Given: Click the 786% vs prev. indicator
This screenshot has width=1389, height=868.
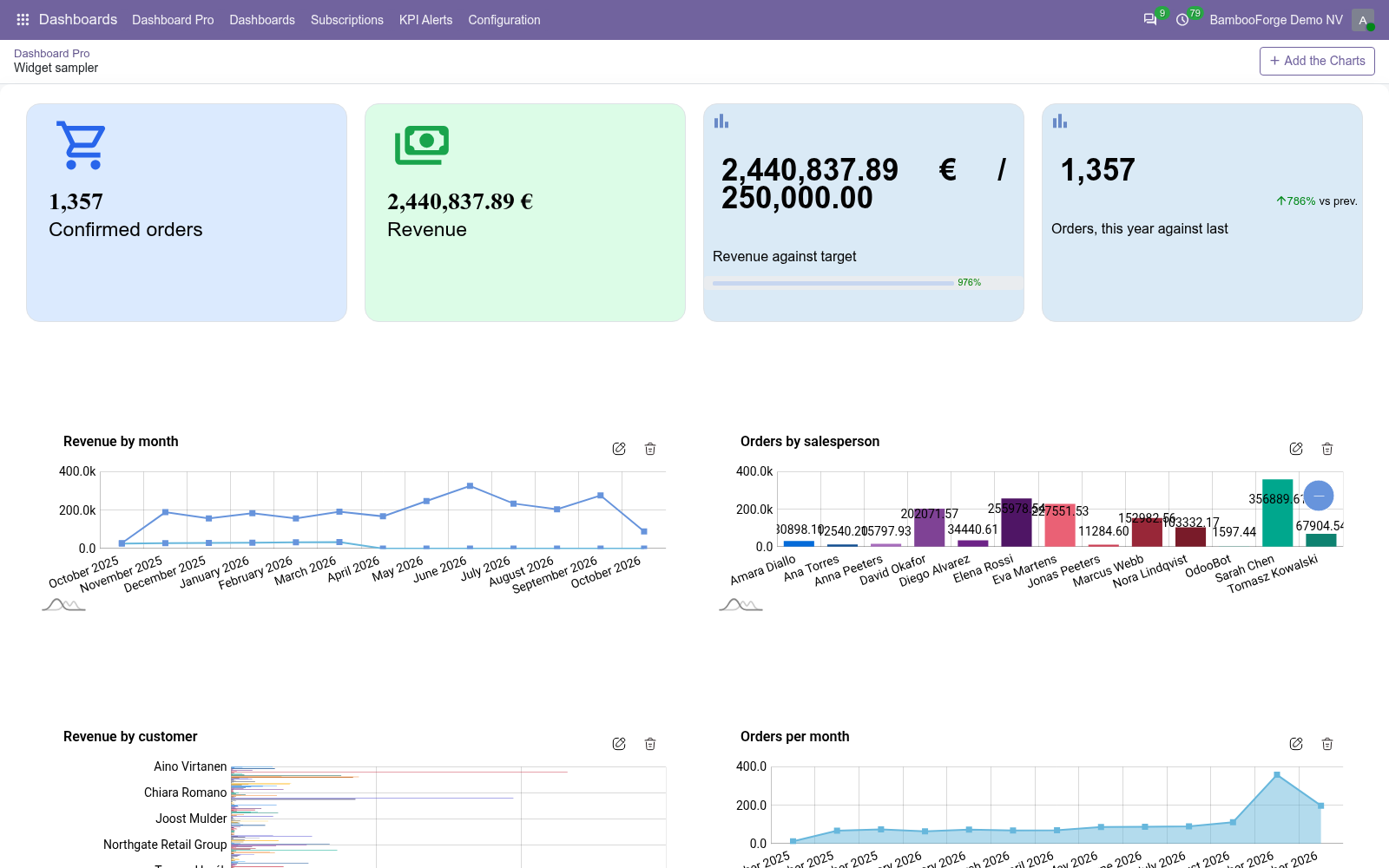Looking at the screenshot, I should [x=1316, y=201].
